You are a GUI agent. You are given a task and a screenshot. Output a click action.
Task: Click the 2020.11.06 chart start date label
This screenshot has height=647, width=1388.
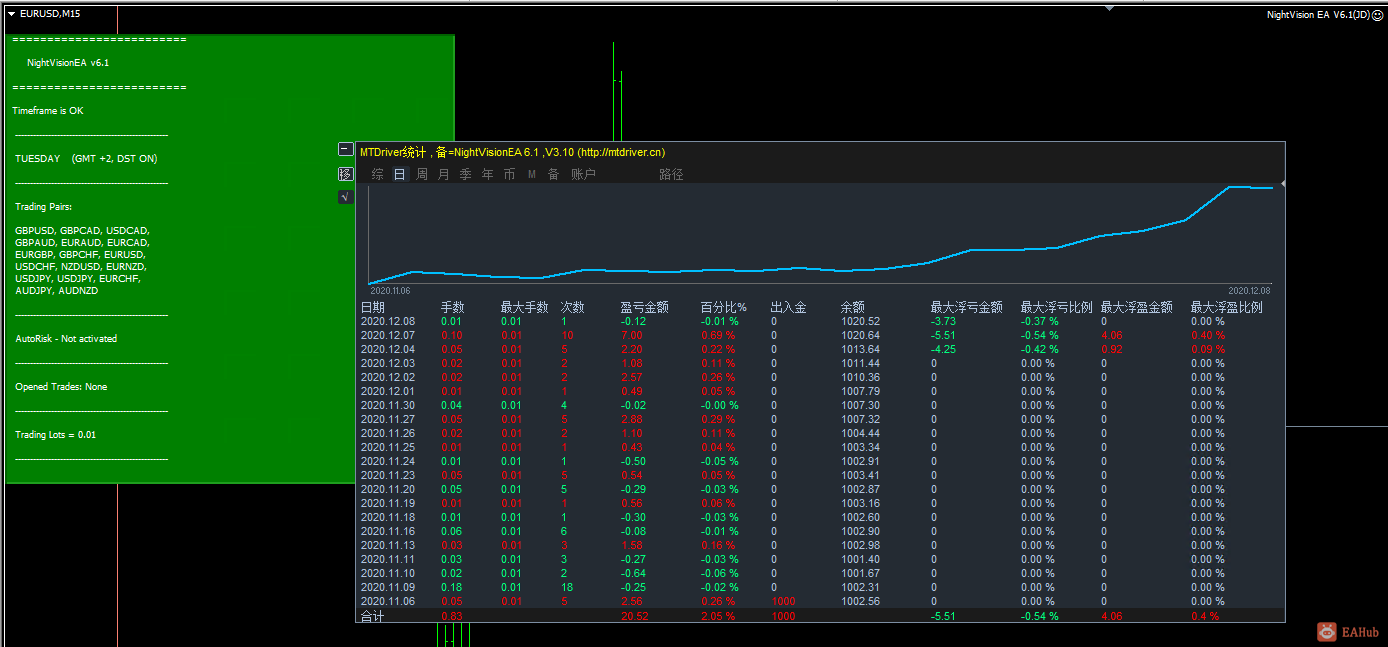point(390,290)
